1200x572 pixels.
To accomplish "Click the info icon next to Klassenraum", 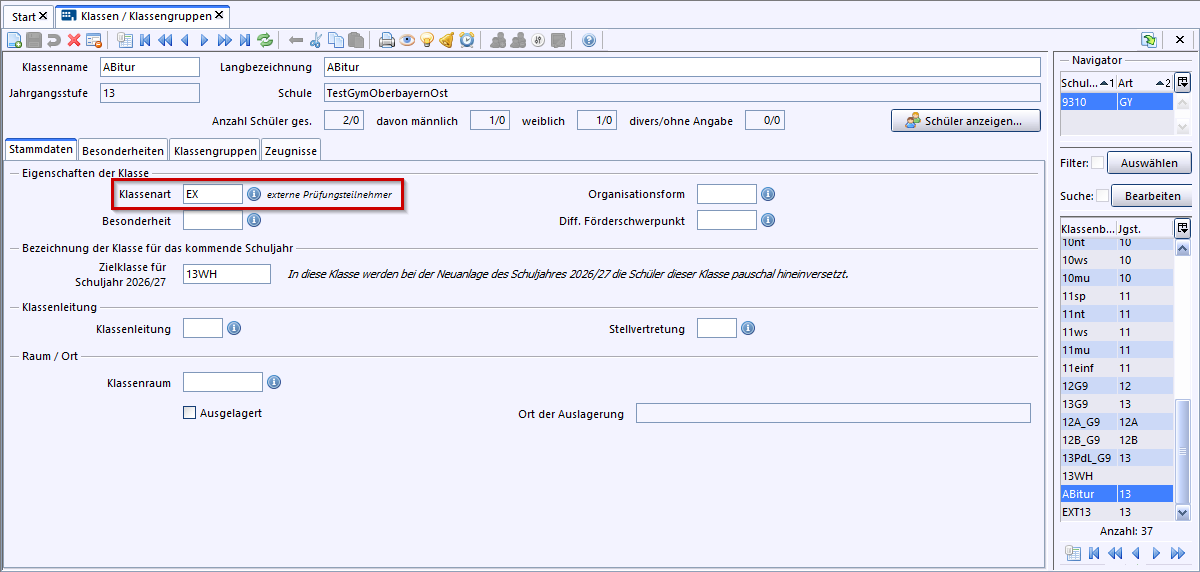I will [274, 382].
